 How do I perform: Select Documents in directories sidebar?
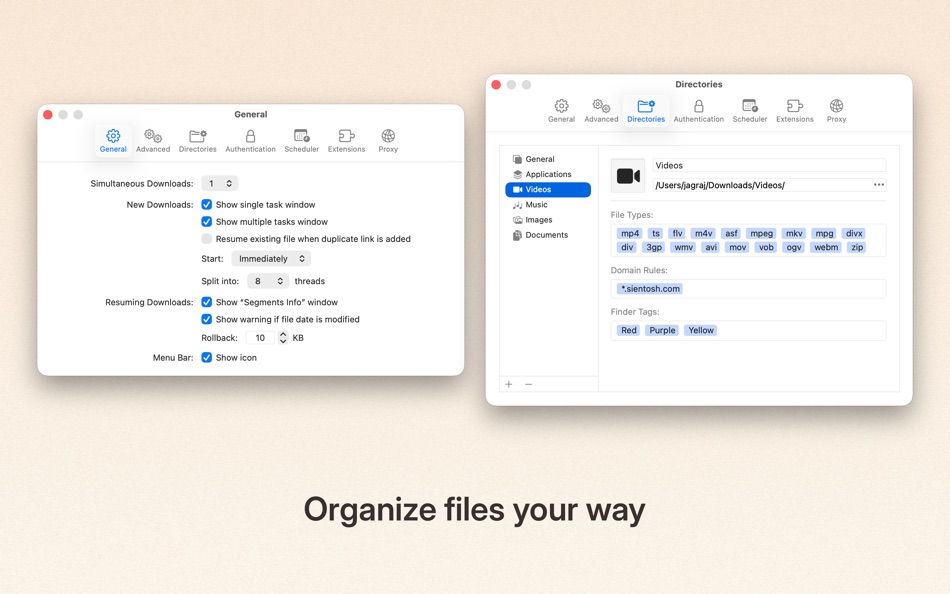click(x=548, y=235)
